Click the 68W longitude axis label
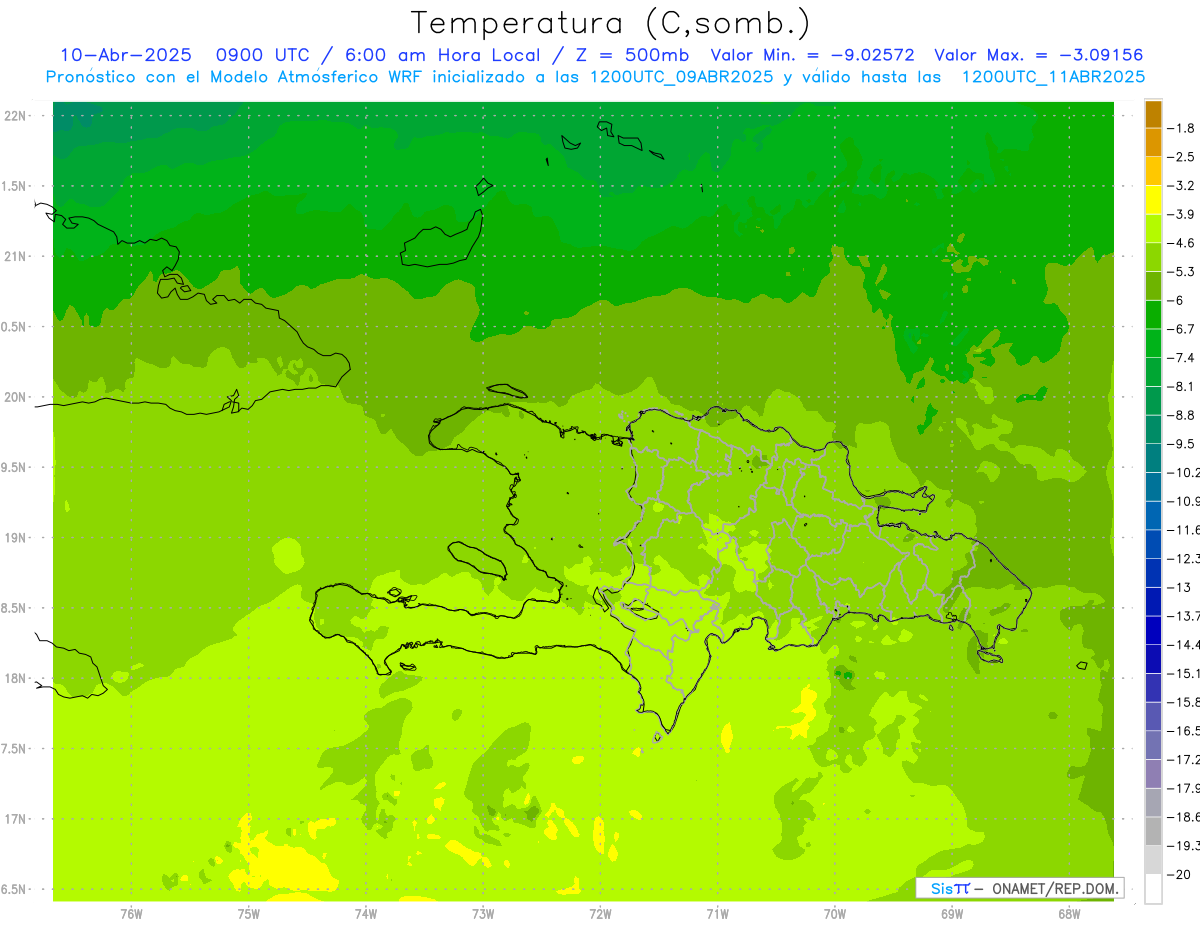The height and width of the screenshot is (927, 1200). click(1069, 914)
